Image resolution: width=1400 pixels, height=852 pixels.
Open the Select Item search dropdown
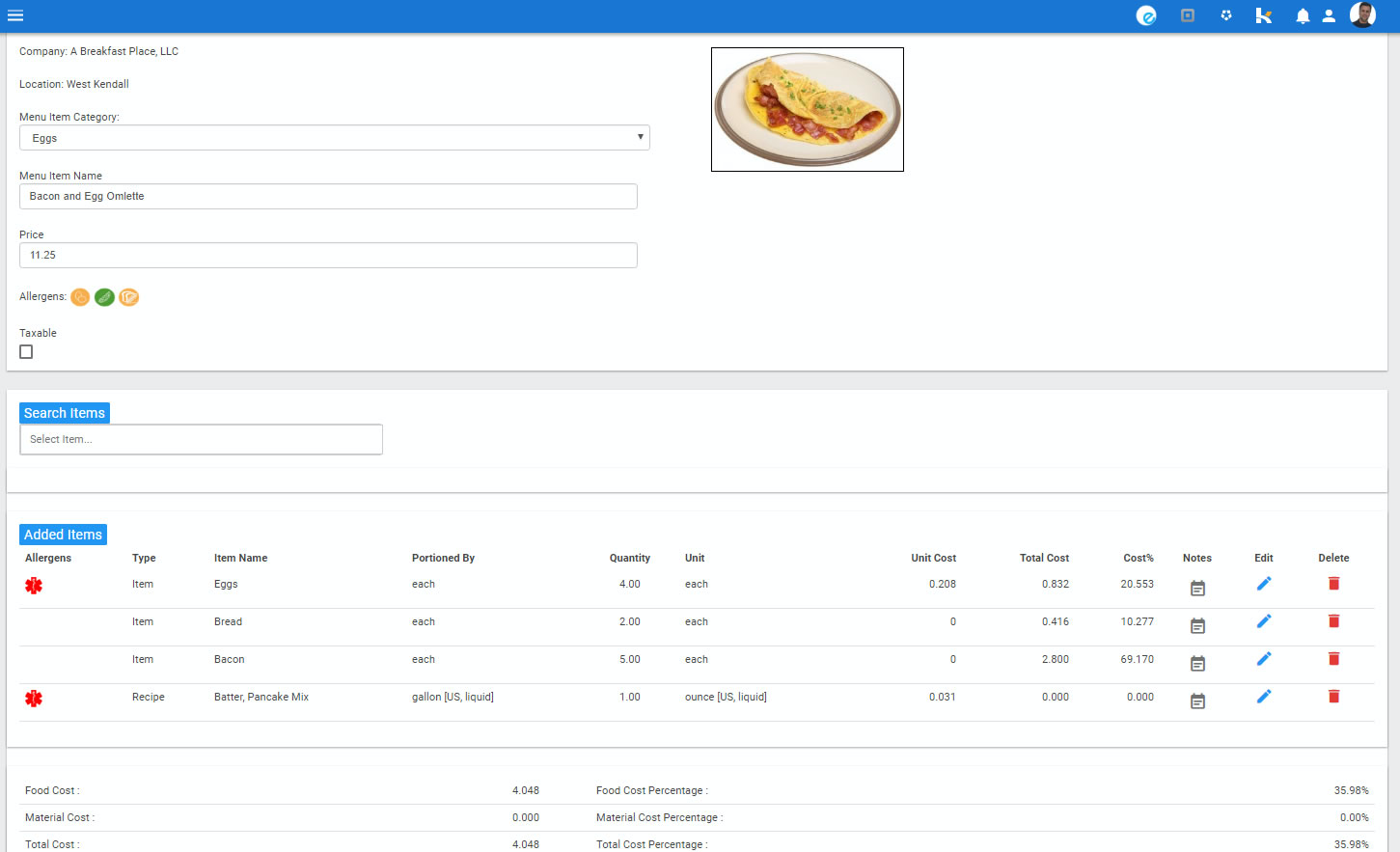point(201,439)
